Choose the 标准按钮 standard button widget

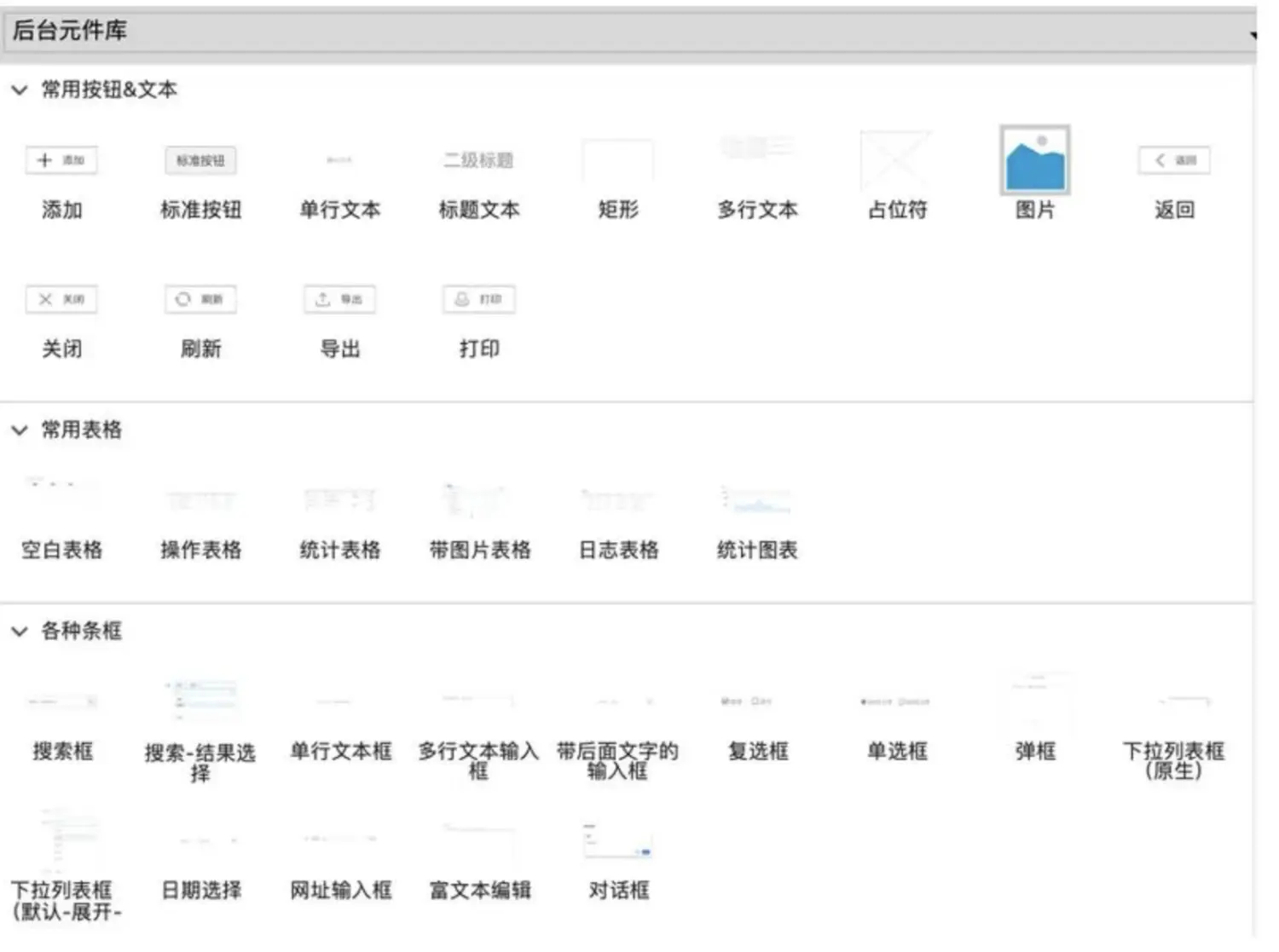pyautogui.click(x=200, y=161)
